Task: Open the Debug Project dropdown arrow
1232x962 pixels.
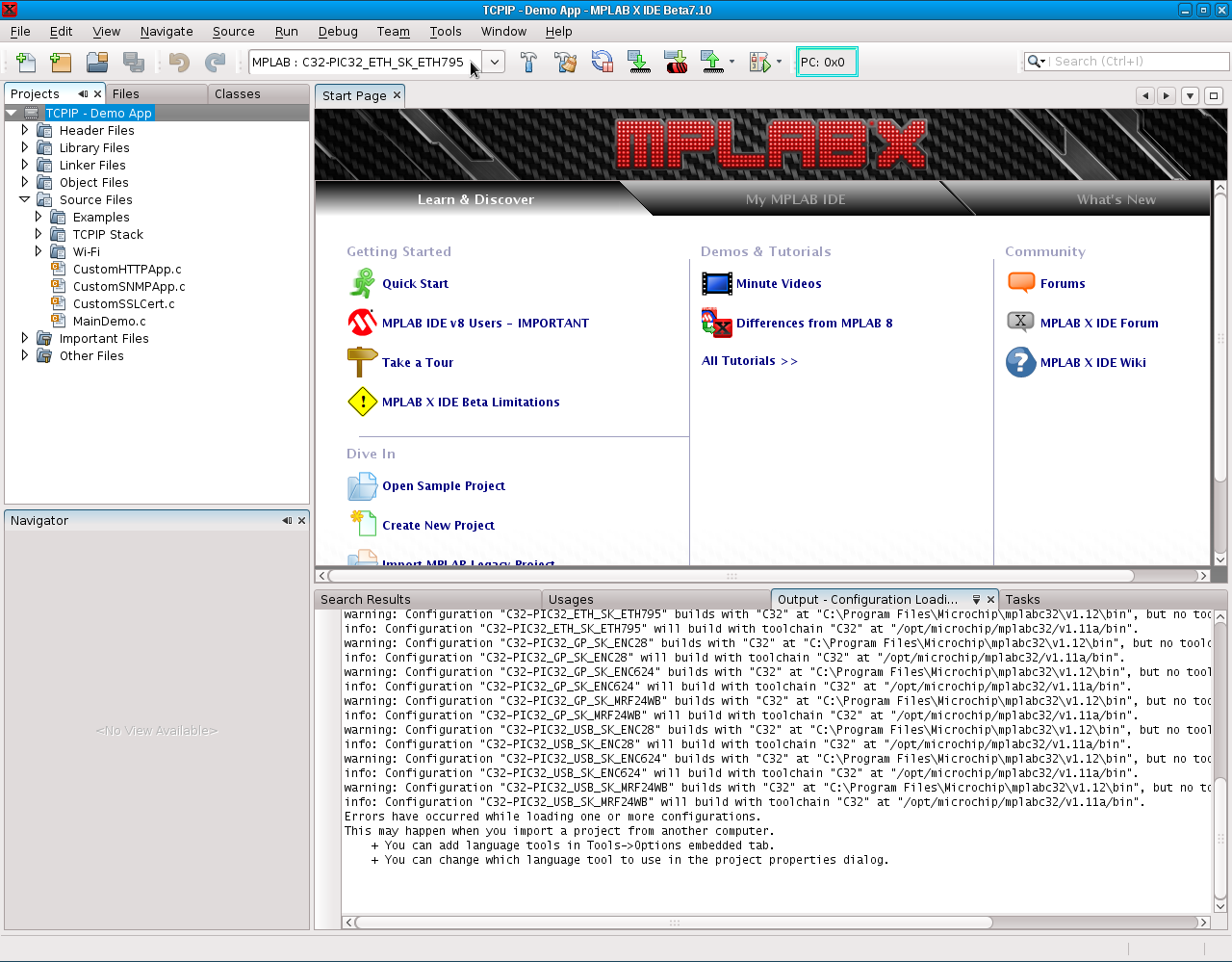Action: click(x=779, y=63)
